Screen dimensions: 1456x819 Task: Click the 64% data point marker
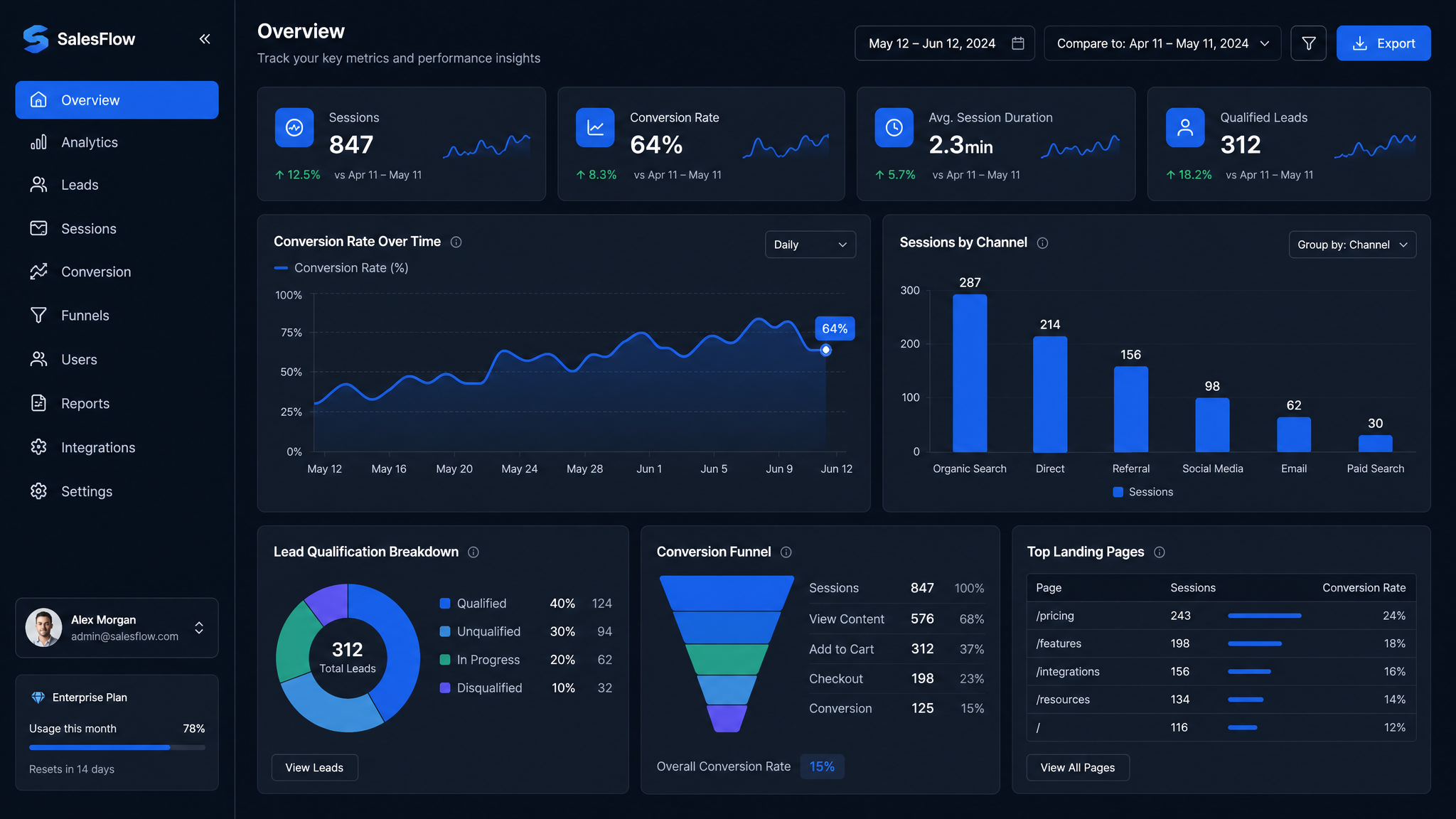click(x=825, y=350)
